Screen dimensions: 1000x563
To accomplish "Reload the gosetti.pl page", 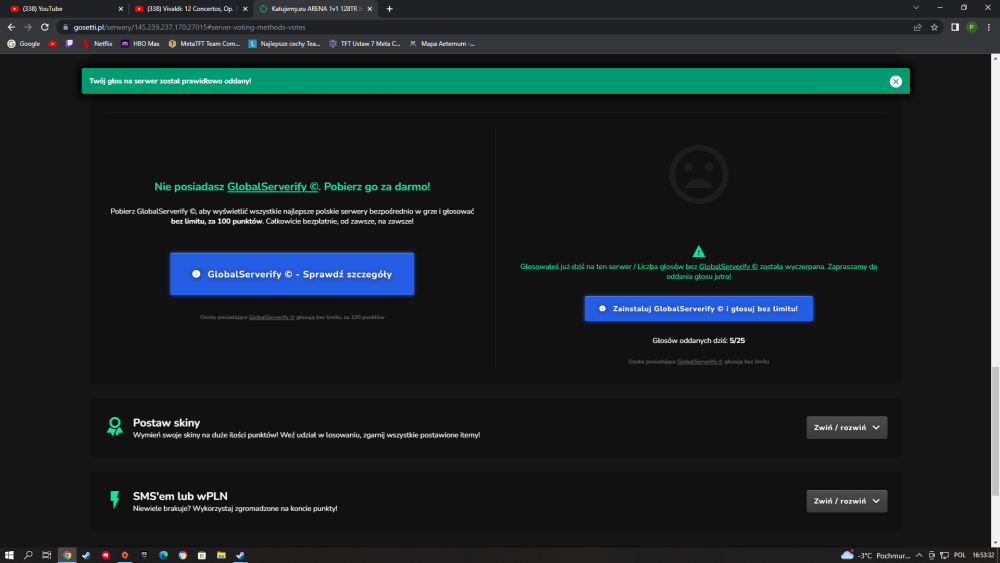I will [45, 27].
